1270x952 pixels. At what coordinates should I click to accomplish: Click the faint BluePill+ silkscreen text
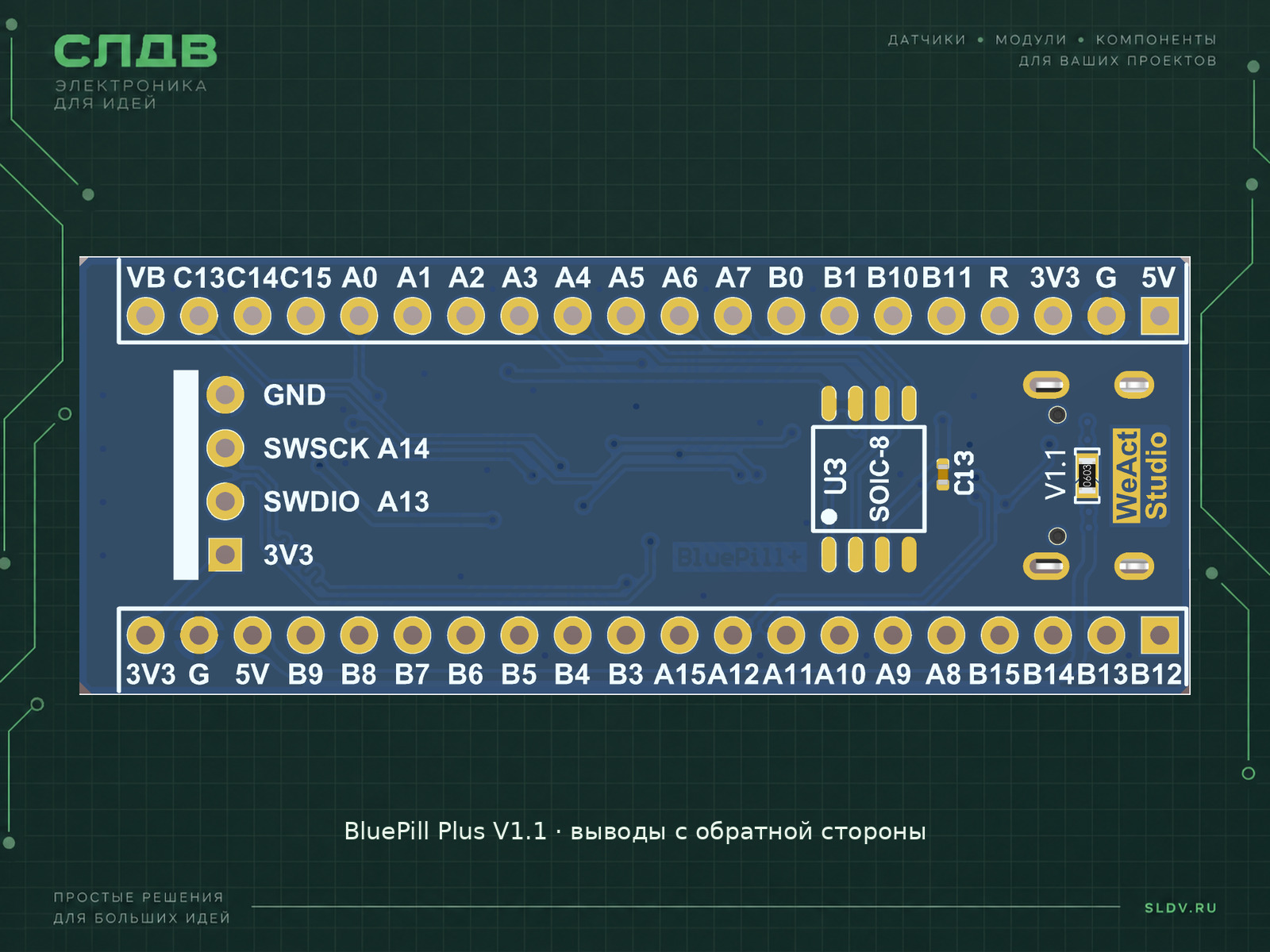pos(739,558)
